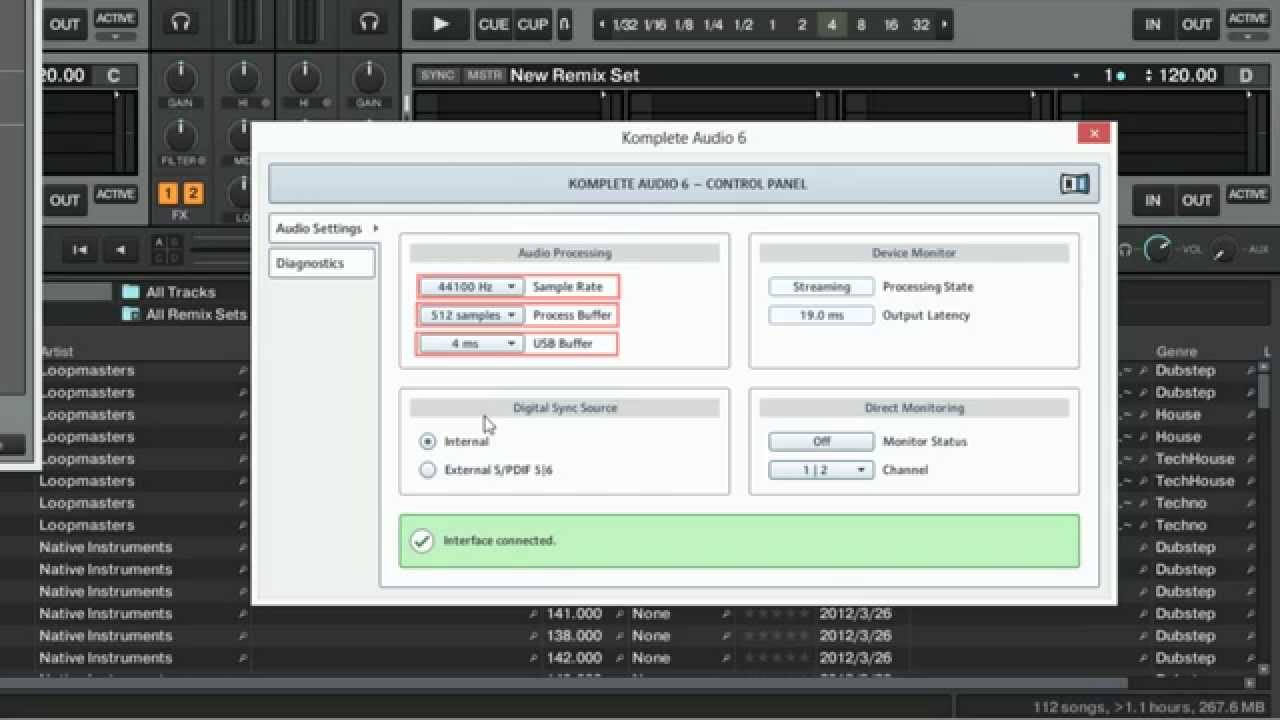The width and height of the screenshot is (1280, 720).
Task: Click right channel GAIN knob
Action: [x=369, y=78]
